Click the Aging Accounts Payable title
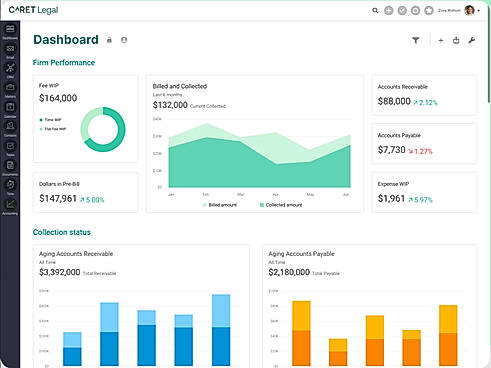 tap(301, 254)
